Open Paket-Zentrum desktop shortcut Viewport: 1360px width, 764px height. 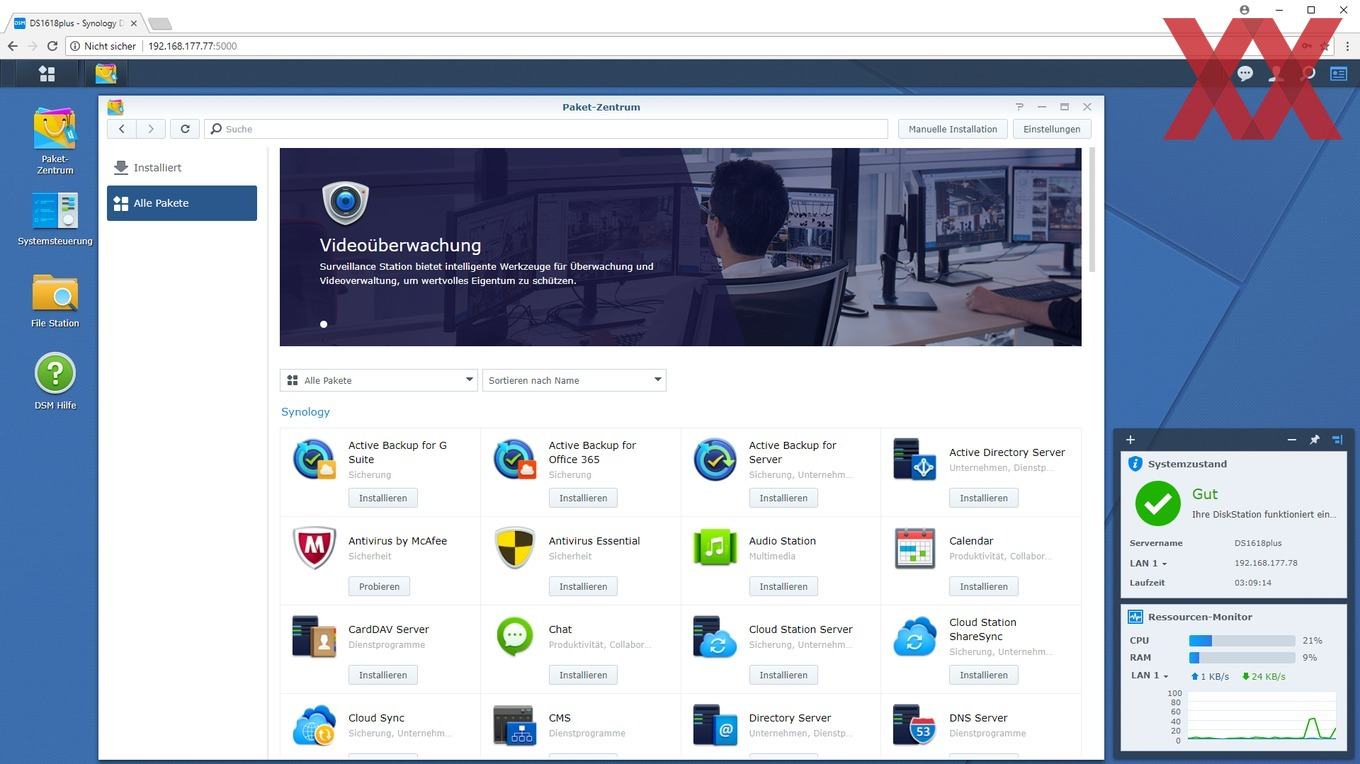(x=55, y=141)
